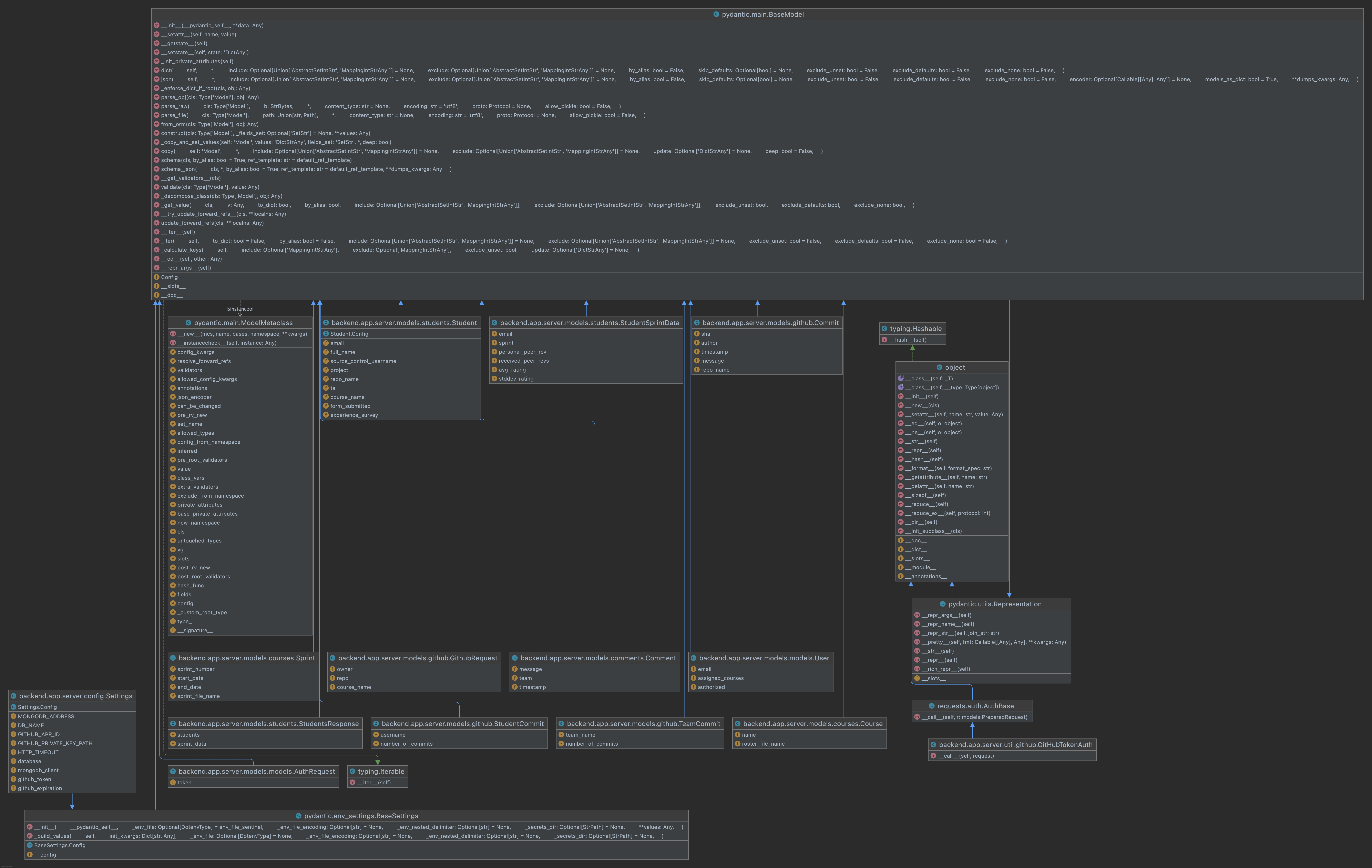
Task: Select __init_subclass__(cls) in object
Action: (x=933, y=531)
